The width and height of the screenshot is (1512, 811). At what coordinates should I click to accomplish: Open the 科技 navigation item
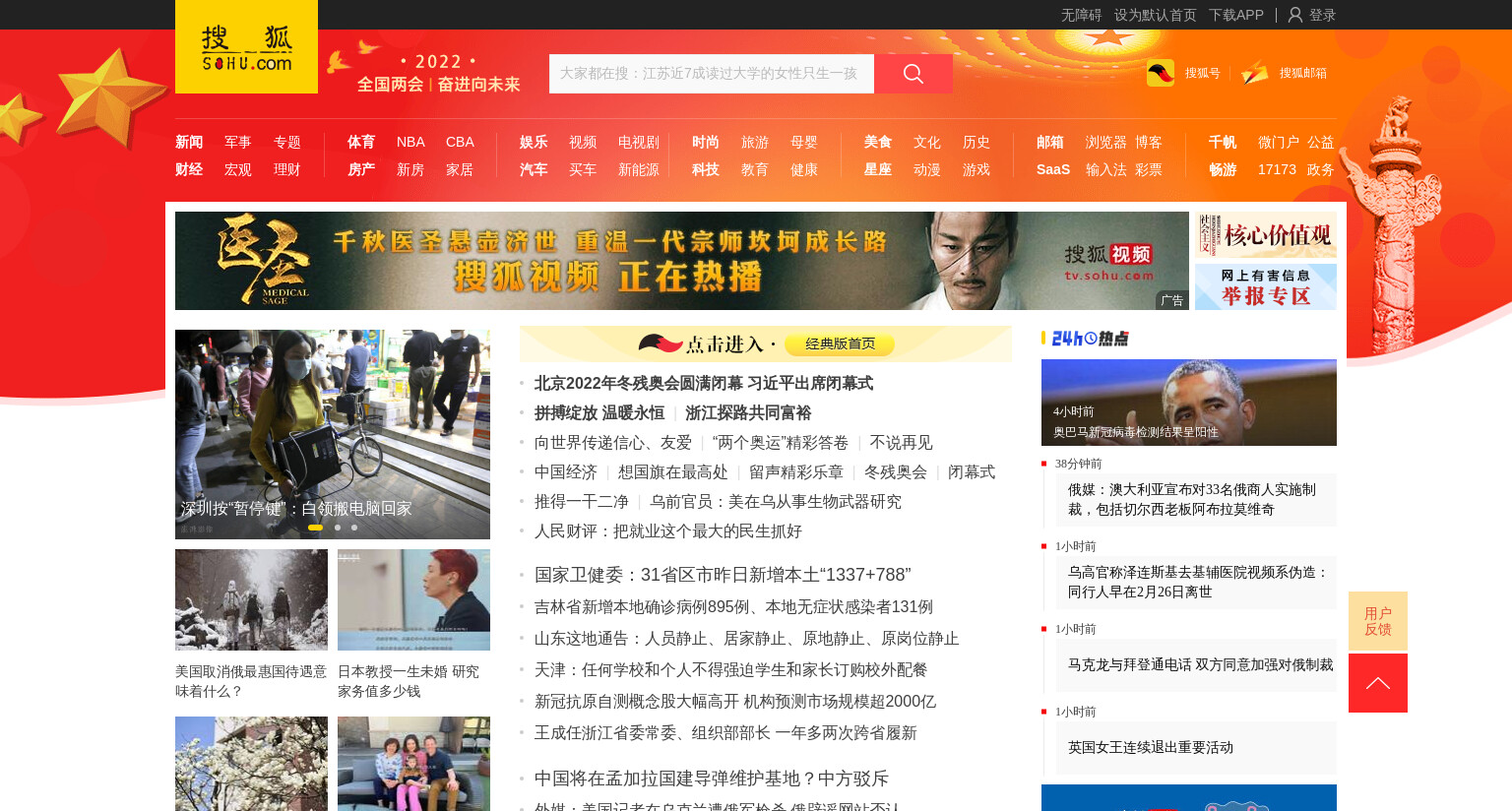pyautogui.click(x=706, y=169)
